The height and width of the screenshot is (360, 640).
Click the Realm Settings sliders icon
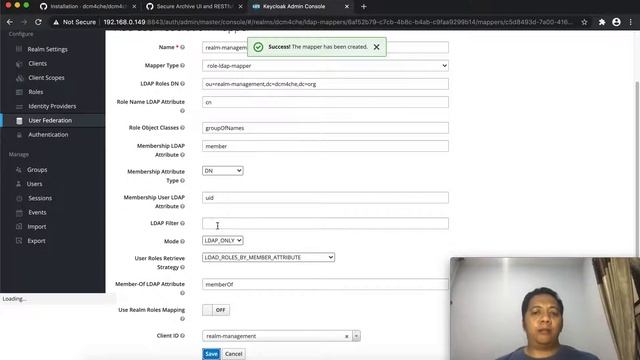[19, 49]
